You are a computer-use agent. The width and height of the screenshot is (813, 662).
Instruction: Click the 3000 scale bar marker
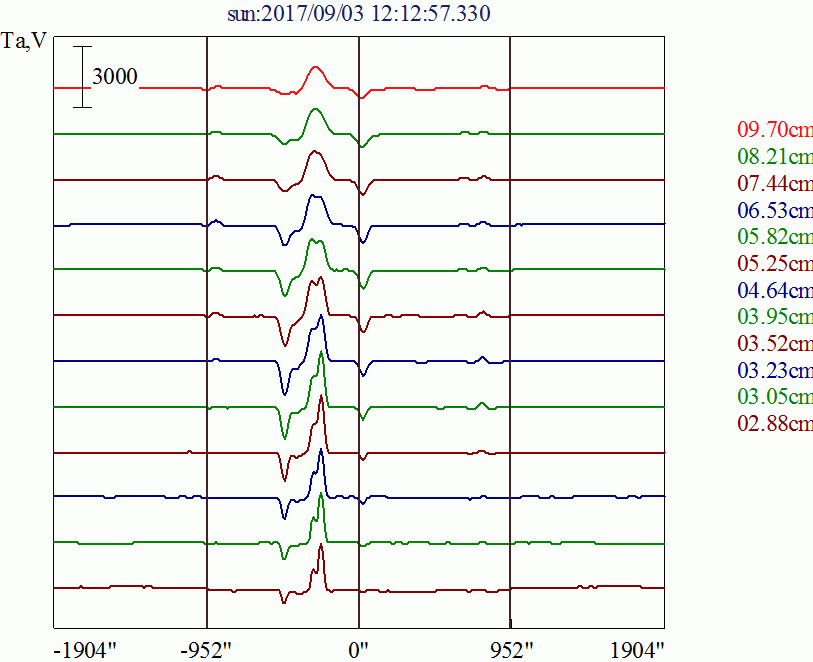[x=82, y=77]
